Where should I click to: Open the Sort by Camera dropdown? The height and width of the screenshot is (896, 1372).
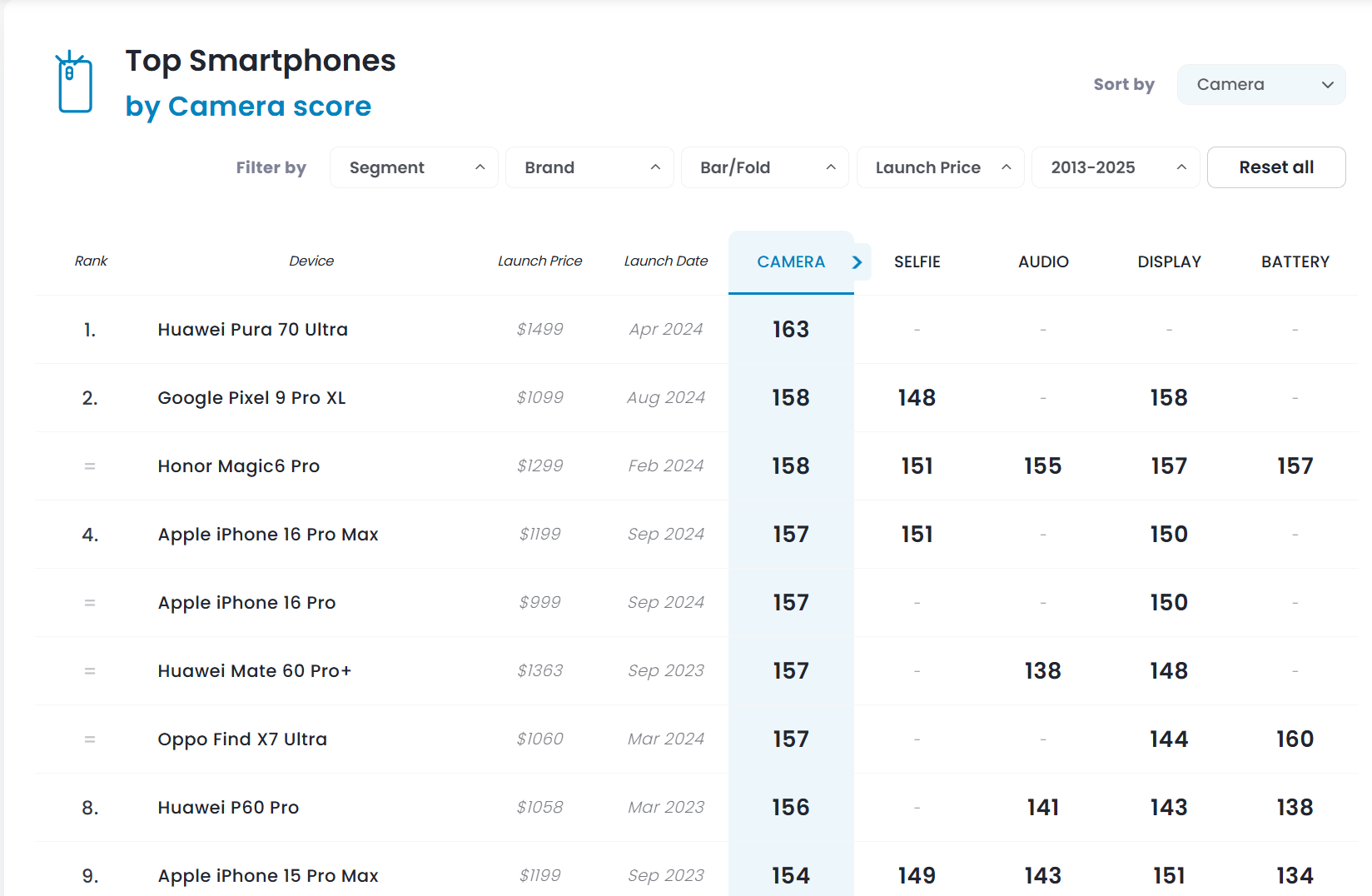(1260, 85)
